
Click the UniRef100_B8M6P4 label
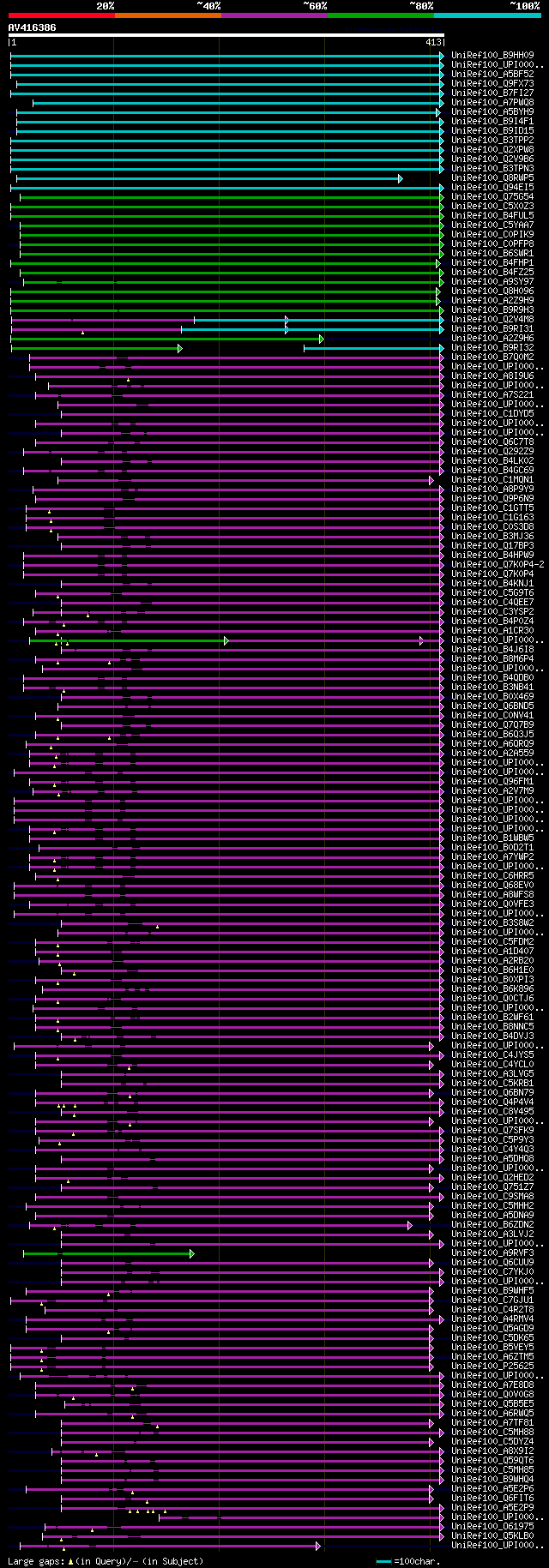click(492, 659)
